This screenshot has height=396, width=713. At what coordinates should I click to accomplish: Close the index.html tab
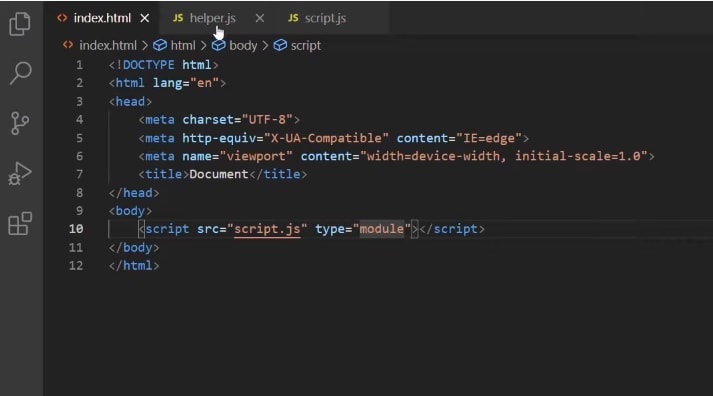pos(145,18)
